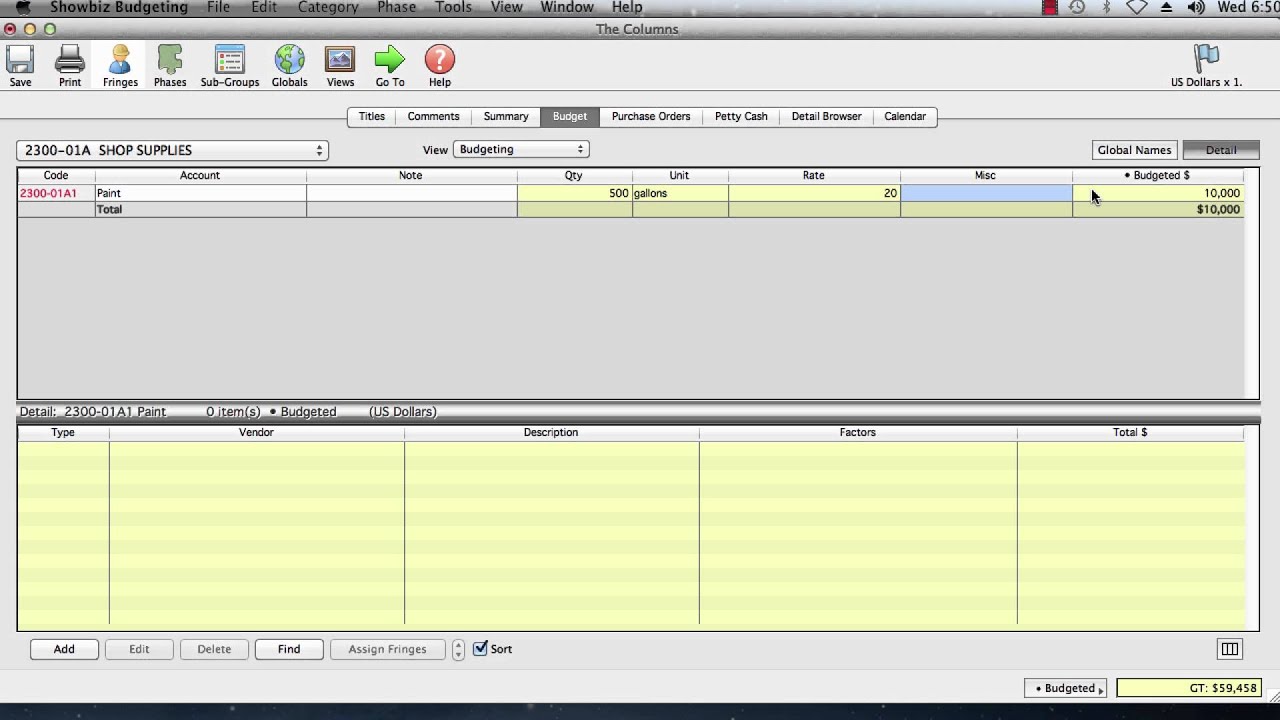Open the Wi-Fi menu bar icon
Viewport: 1280px width, 720px height.
pyautogui.click(x=1136, y=7)
